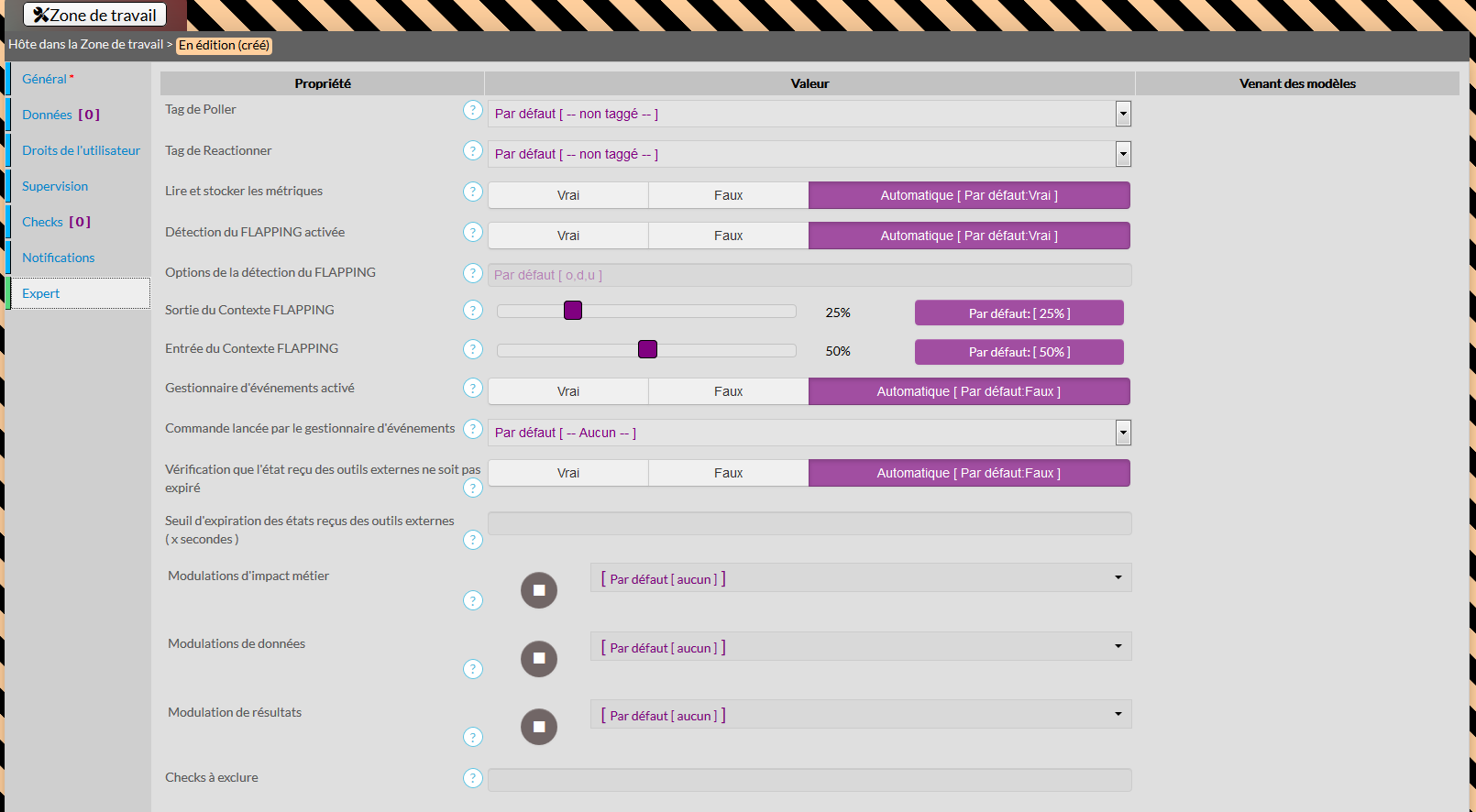This screenshot has width=1476, height=812.
Task: Click the Entrée du Contexte FLAPPING slider handle
Action: (647, 349)
